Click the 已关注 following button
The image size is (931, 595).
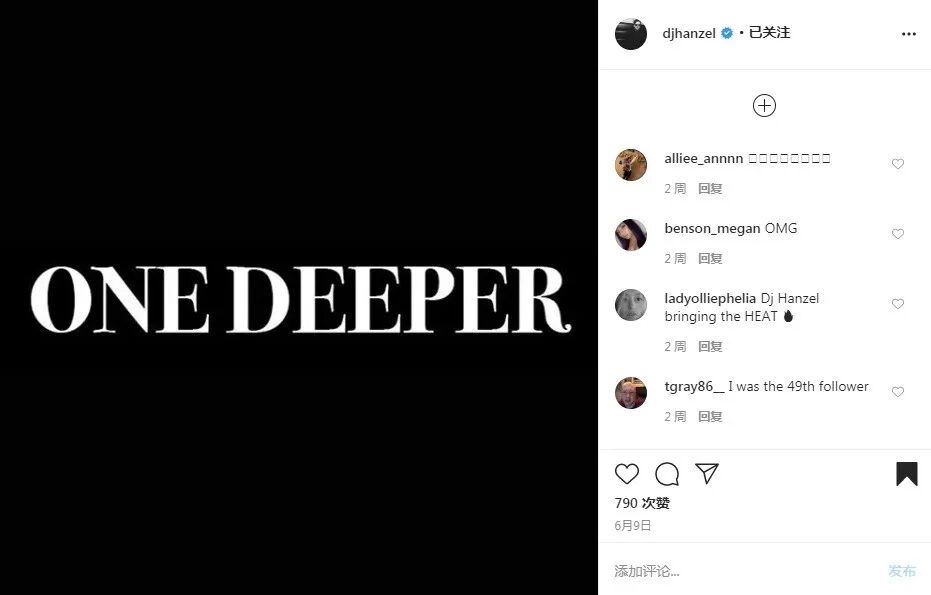point(770,33)
